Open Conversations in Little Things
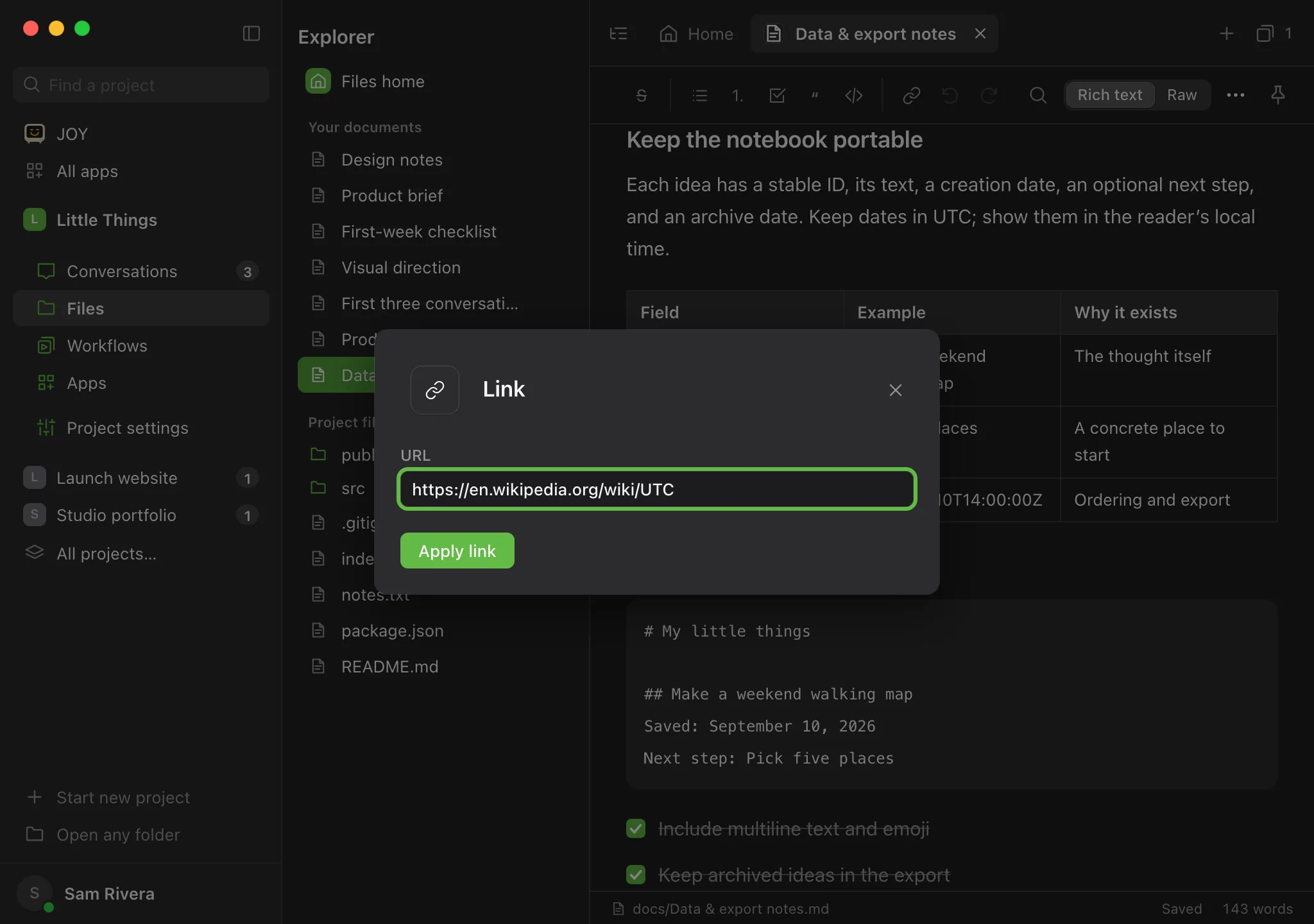 point(141,271)
